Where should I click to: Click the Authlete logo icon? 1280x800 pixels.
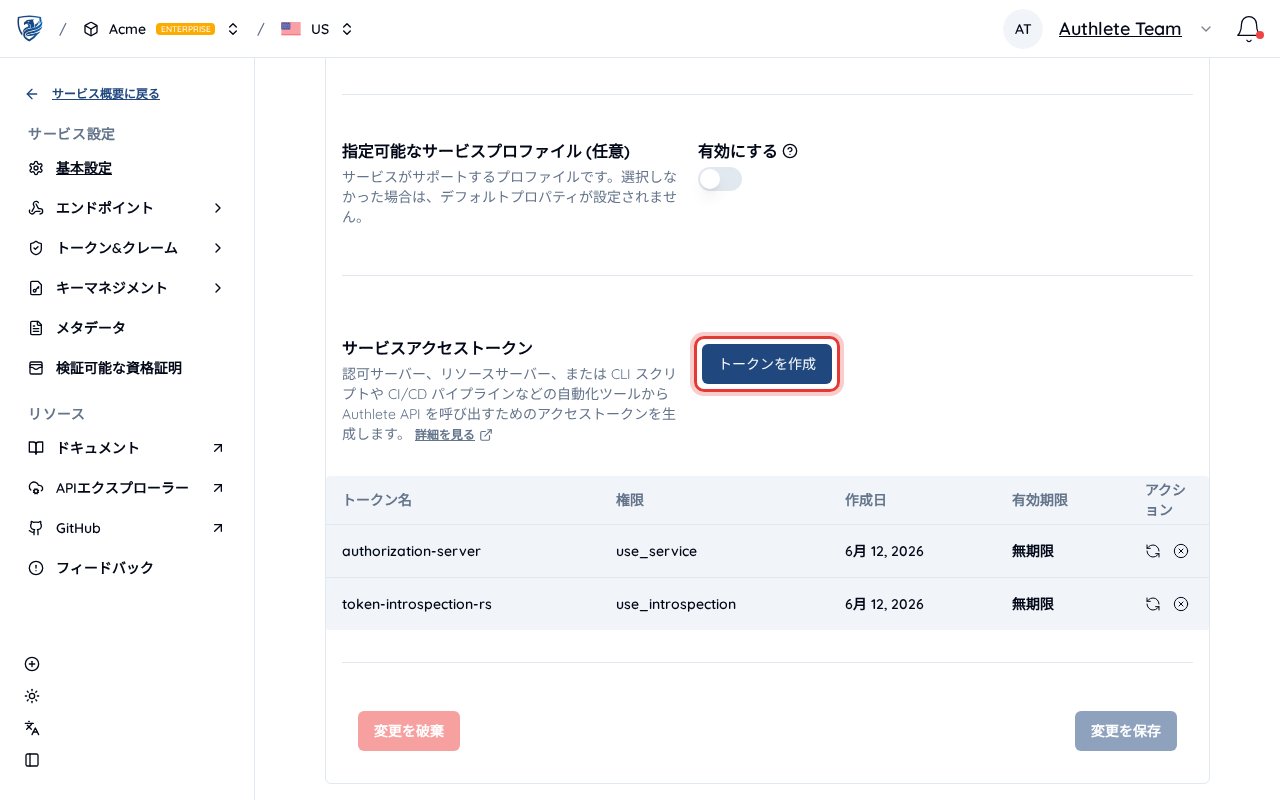30,28
